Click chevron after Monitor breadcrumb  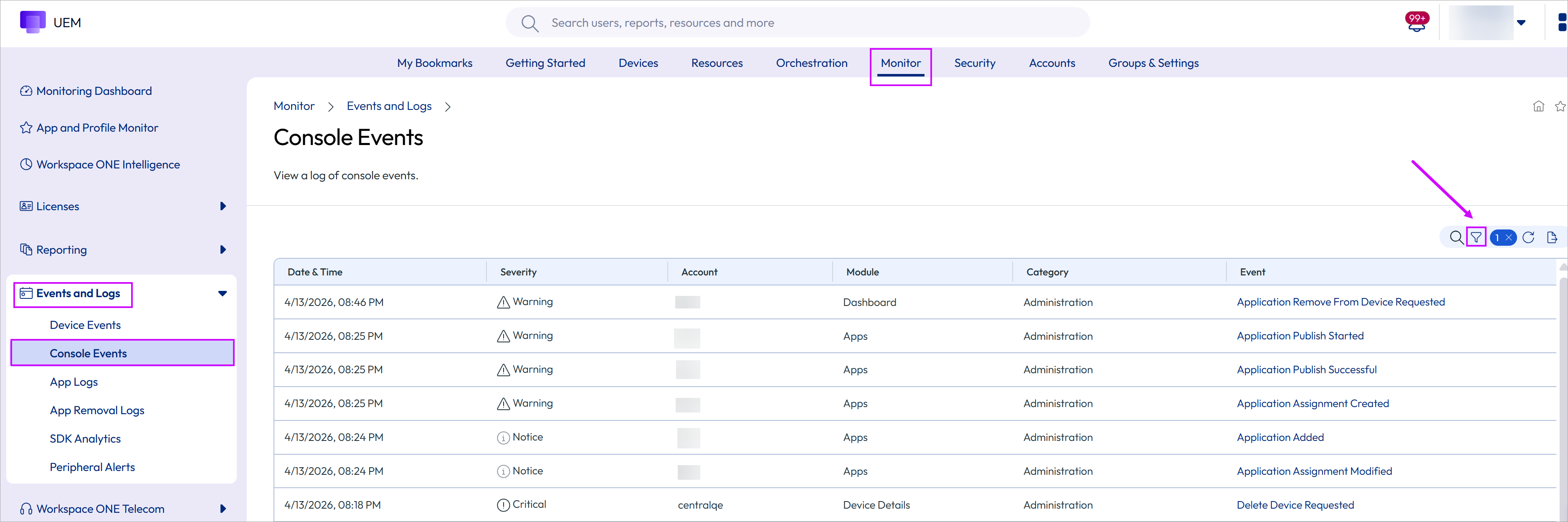331,107
